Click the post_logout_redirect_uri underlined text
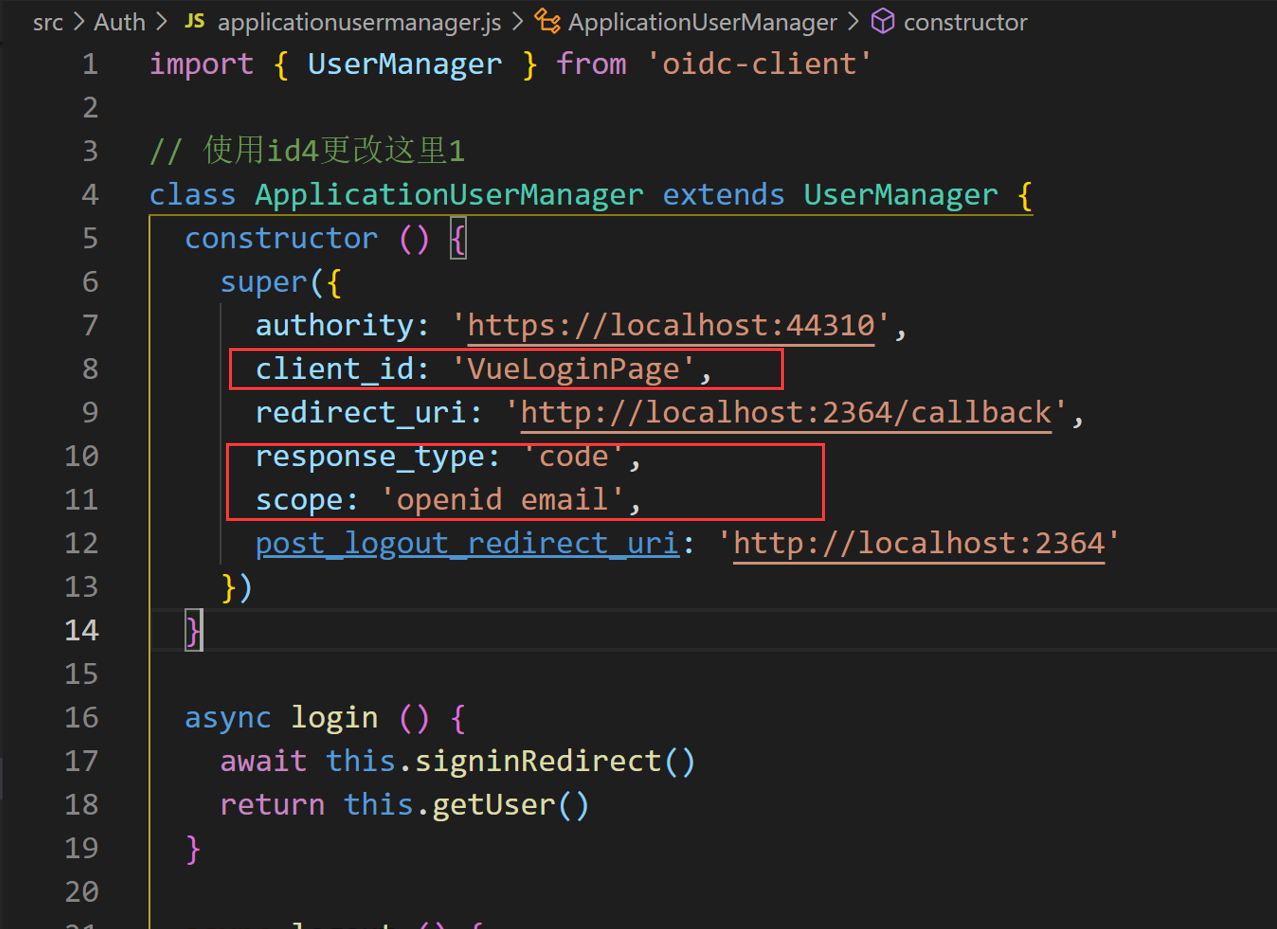Viewport: 1277px width, 929px height. pos(466,543)
